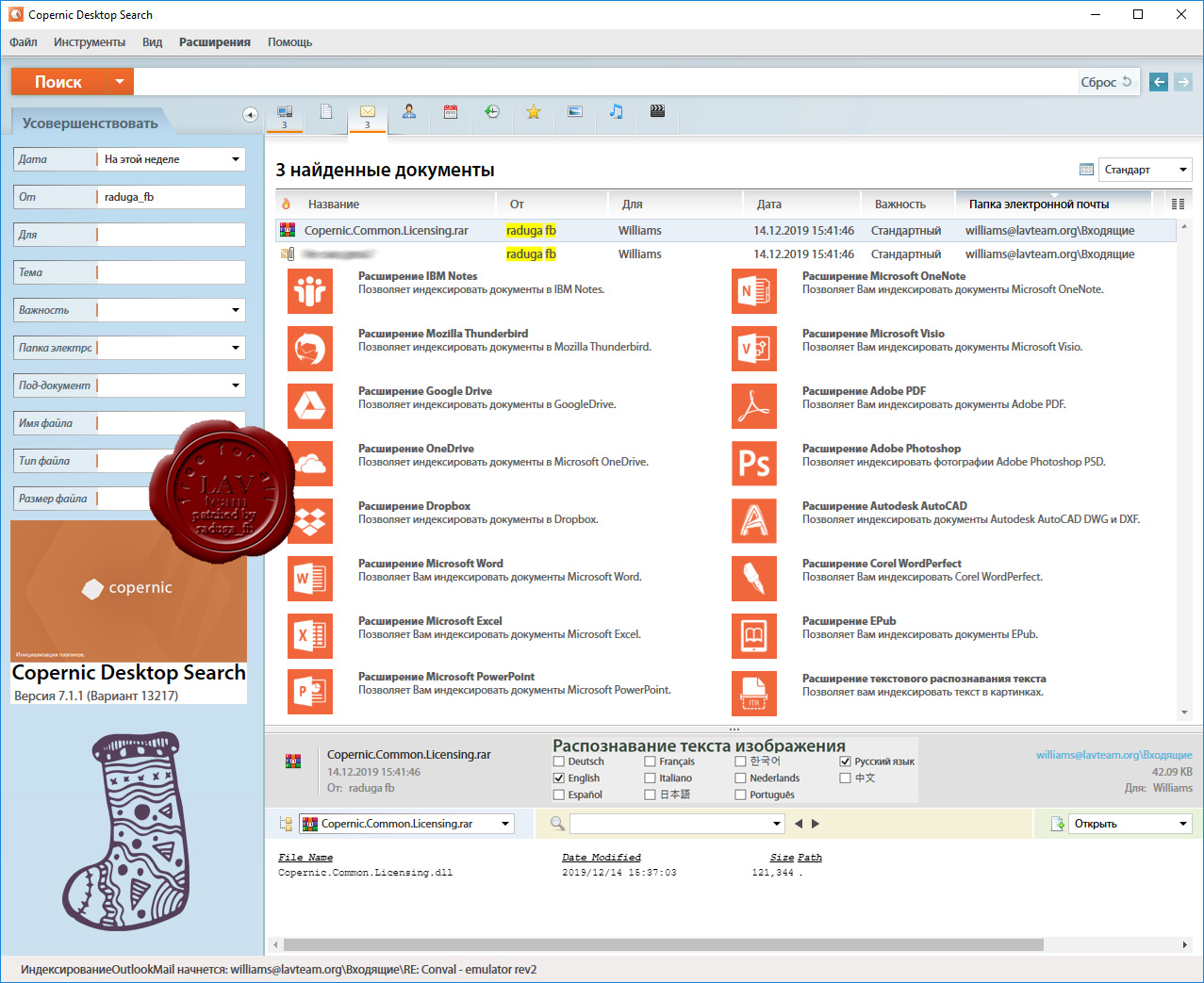Open the williams@lavteam.org\Входящие link in preview
The width and height of the screenshot is (1204, 983).
[1114, 755]
